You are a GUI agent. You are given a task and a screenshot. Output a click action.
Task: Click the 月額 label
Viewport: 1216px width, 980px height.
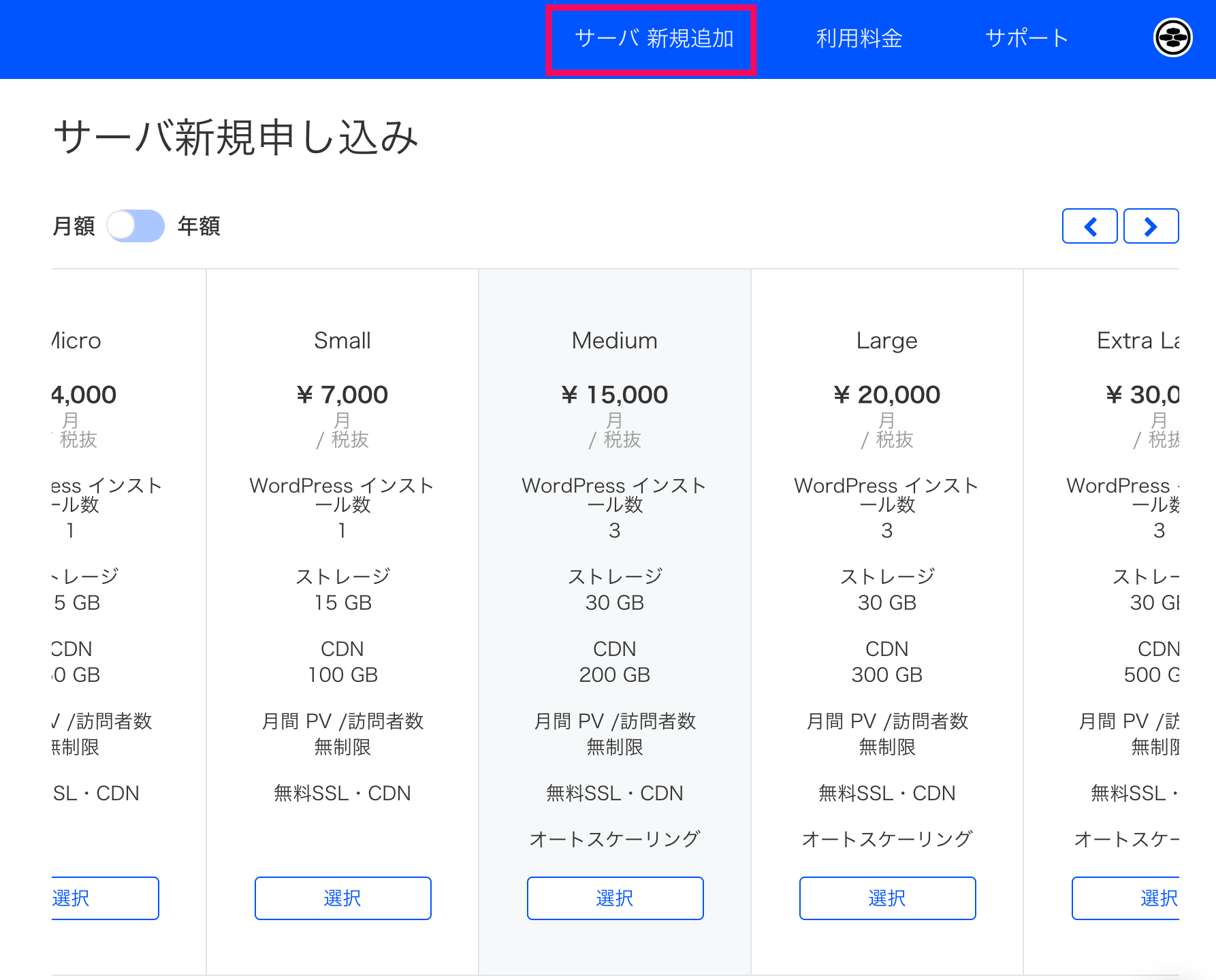[74, 226]
